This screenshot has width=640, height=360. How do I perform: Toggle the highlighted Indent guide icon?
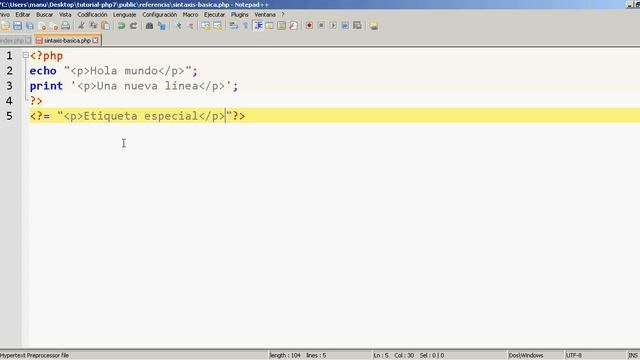coord(258,26)
